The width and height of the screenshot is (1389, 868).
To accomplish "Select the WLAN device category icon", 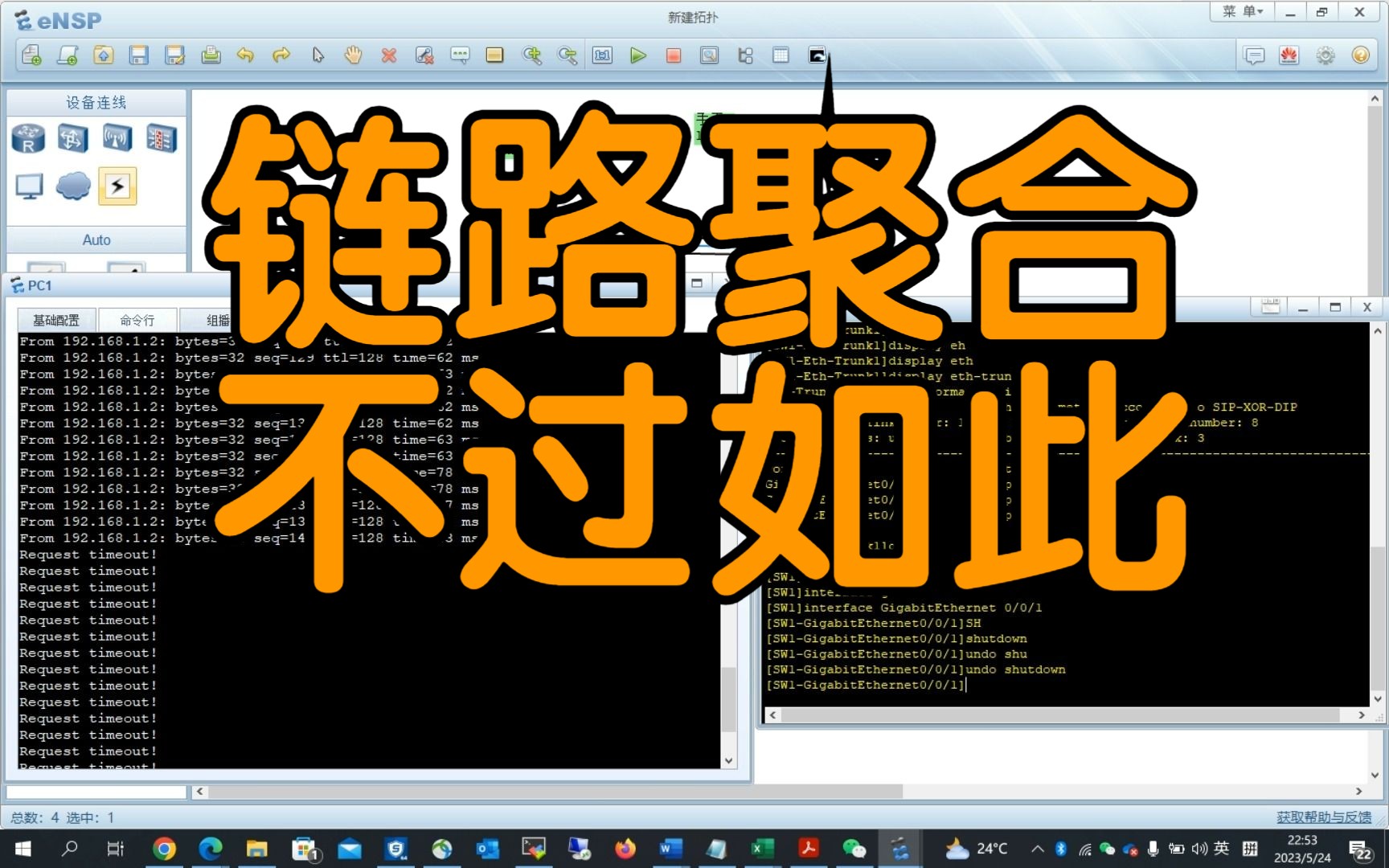I will [x=117, y=139].
